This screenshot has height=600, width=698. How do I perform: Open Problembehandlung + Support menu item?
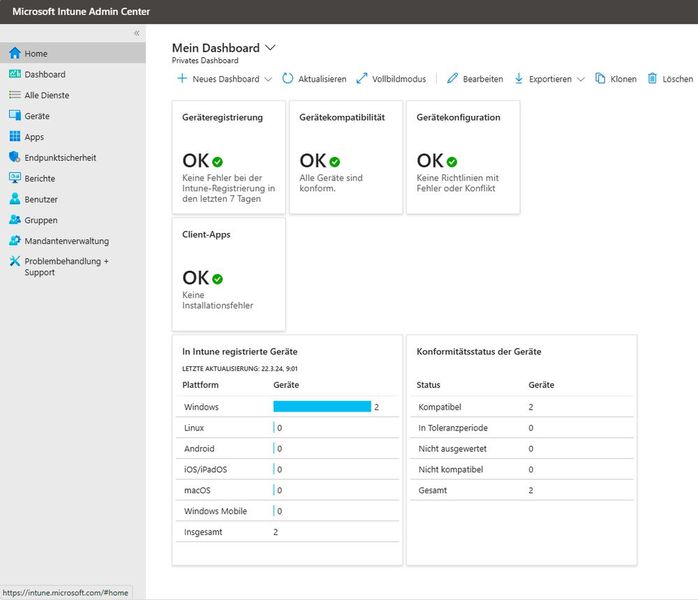73,266
